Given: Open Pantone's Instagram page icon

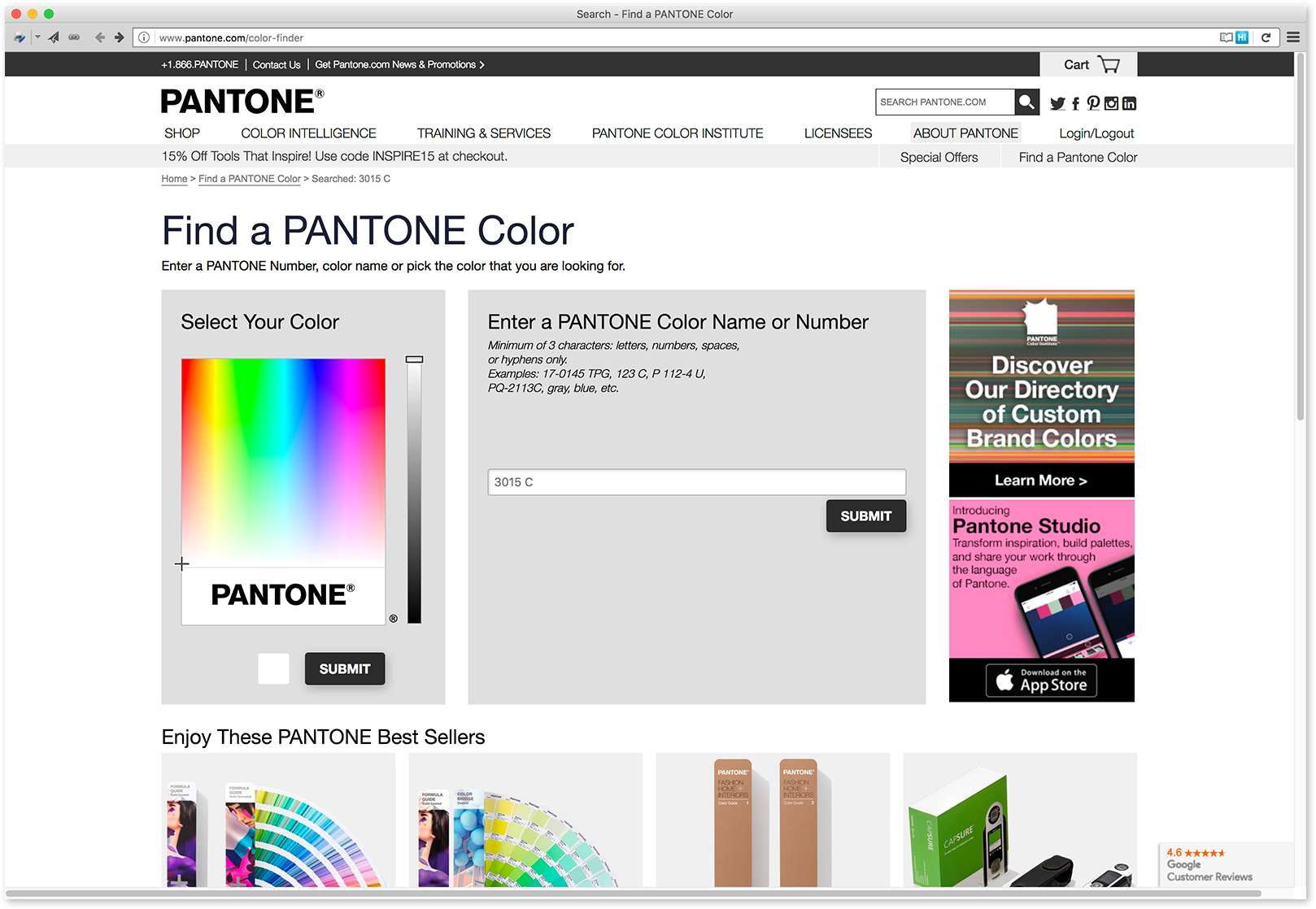Looking at the screenshot, I should click(1111, 103).
